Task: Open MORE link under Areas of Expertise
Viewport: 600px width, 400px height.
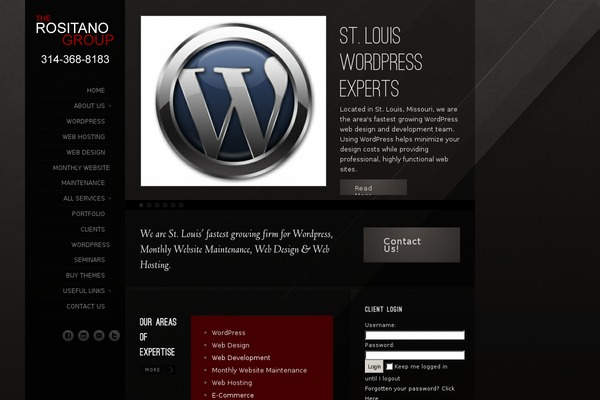Action: coord(158,370)
